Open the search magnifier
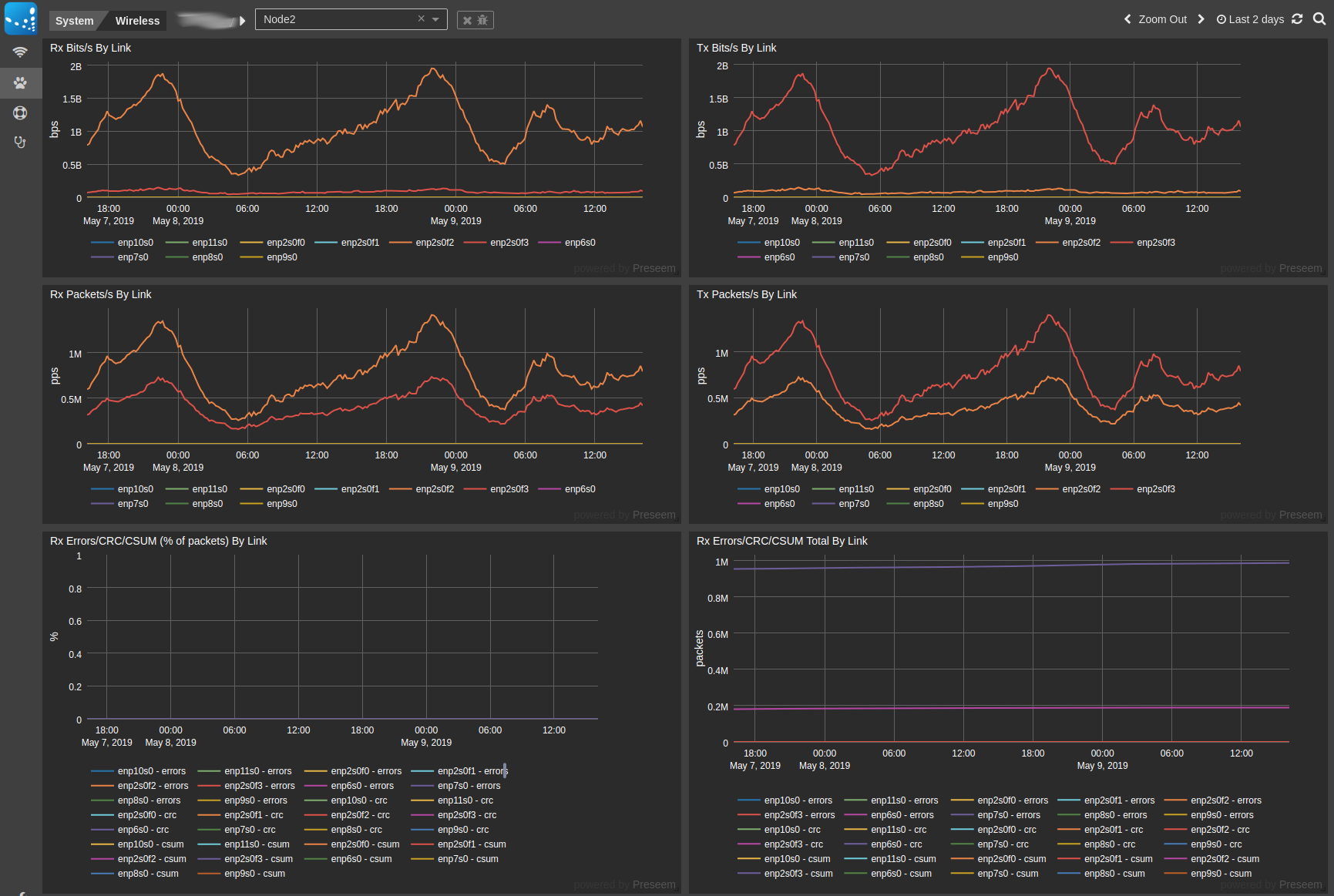This screenshot has width=1334, height=896. click(x=1319, y=19)
